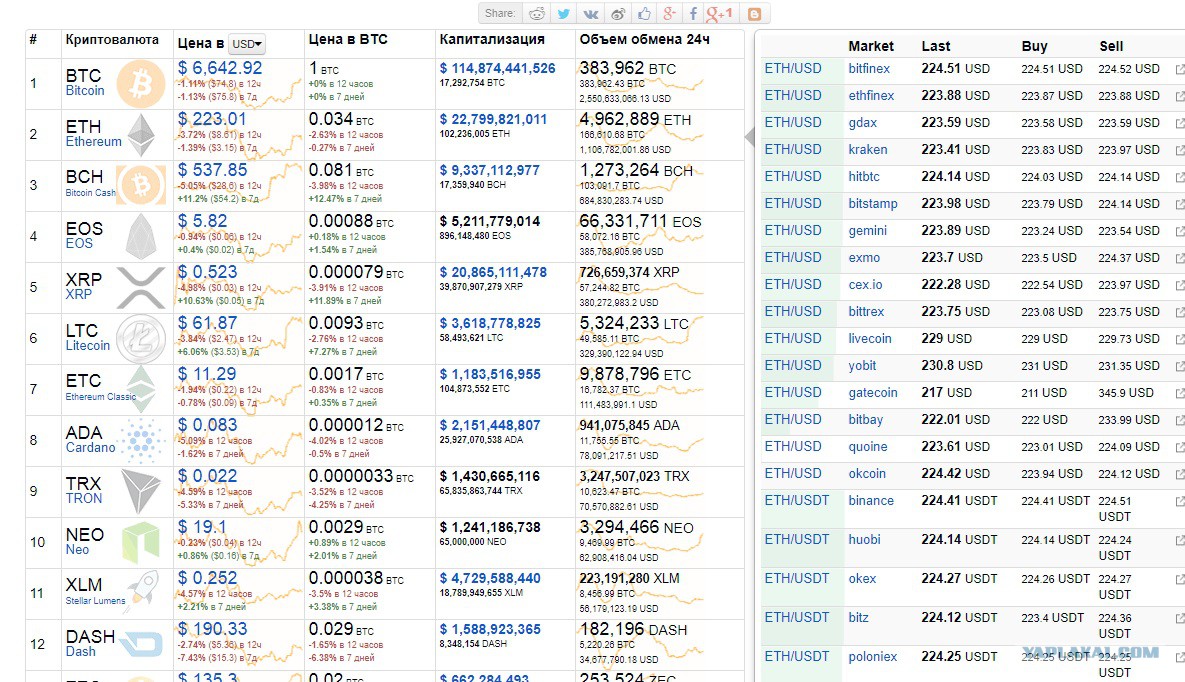
Task: Click the Last column header
Action: pyautogui.click(x=936, y=46)
